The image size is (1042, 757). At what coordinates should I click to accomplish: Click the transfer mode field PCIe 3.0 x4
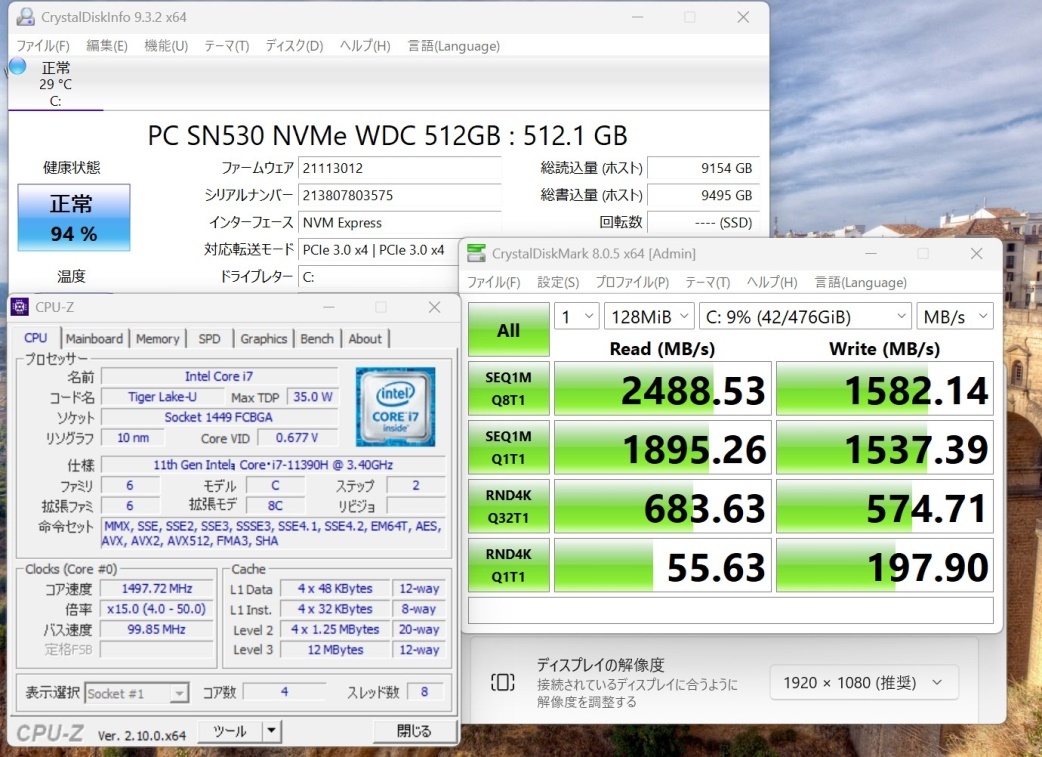pyautogui.click(x=379, y=250)
